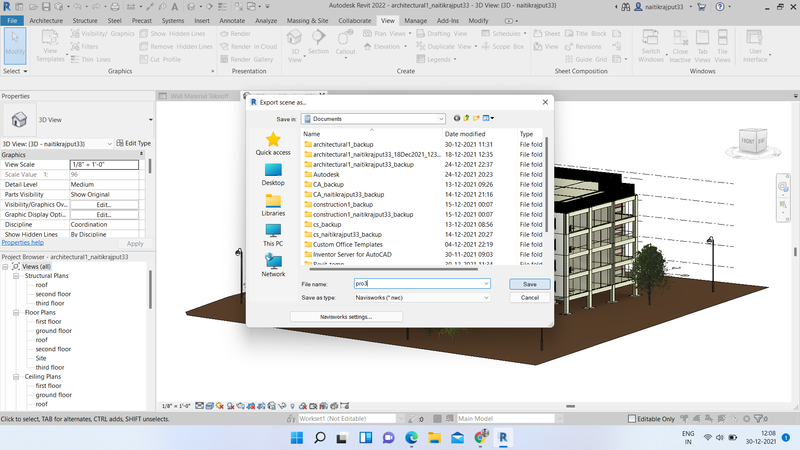This screenshot has width=800, height=450.
Task: Select the Custom Office Templates folder
Action: [347, 244]
